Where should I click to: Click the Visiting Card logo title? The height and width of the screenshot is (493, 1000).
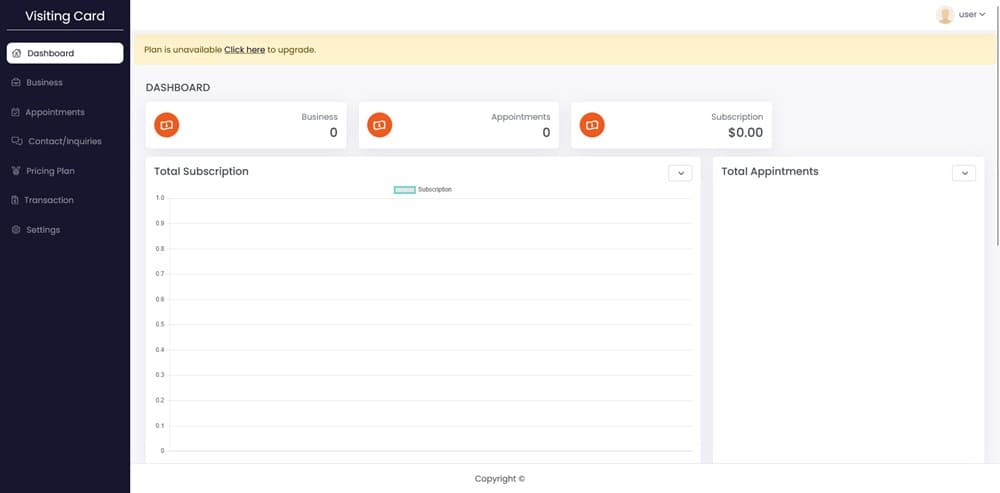[x=65, y=16]
